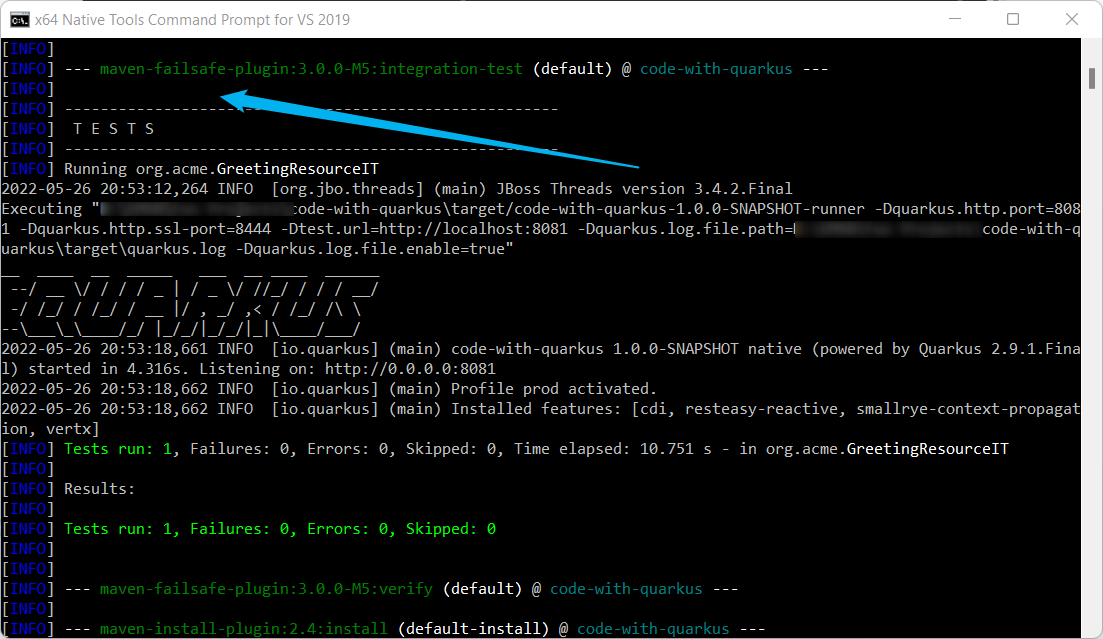
Task: Click the 'T E S T S' heading line
Action: point(113,129)
